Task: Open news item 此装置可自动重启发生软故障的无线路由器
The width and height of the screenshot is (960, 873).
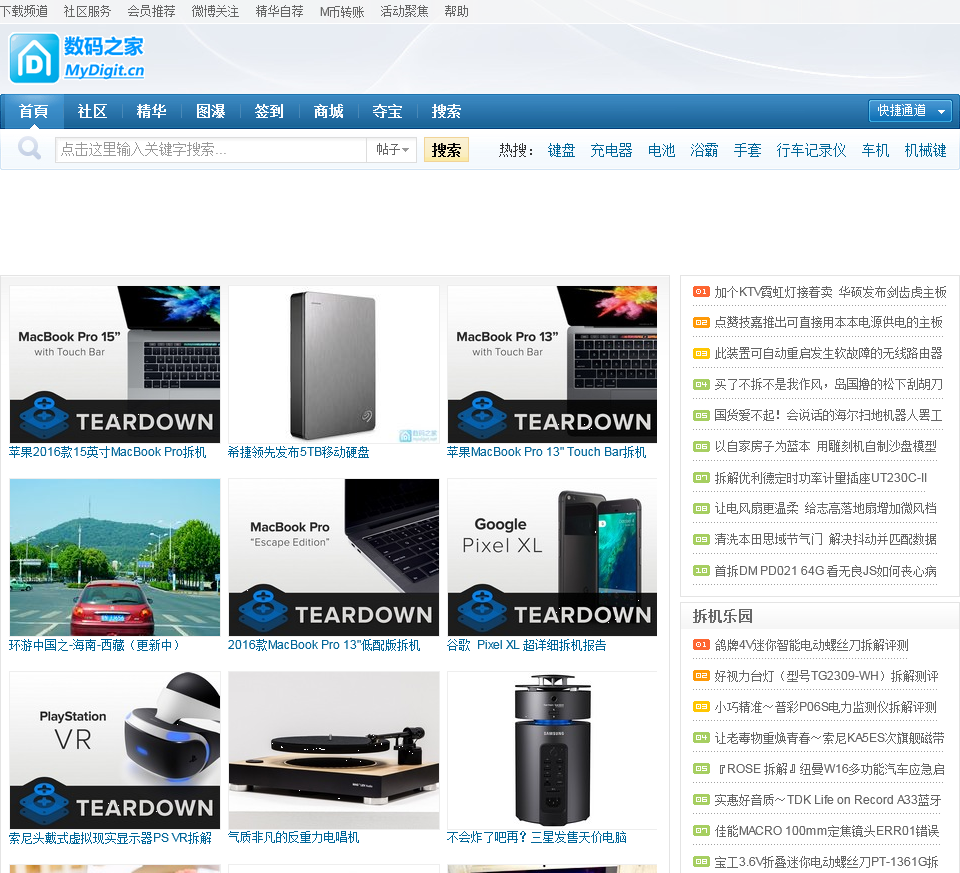Action: (x=828, y=353)
